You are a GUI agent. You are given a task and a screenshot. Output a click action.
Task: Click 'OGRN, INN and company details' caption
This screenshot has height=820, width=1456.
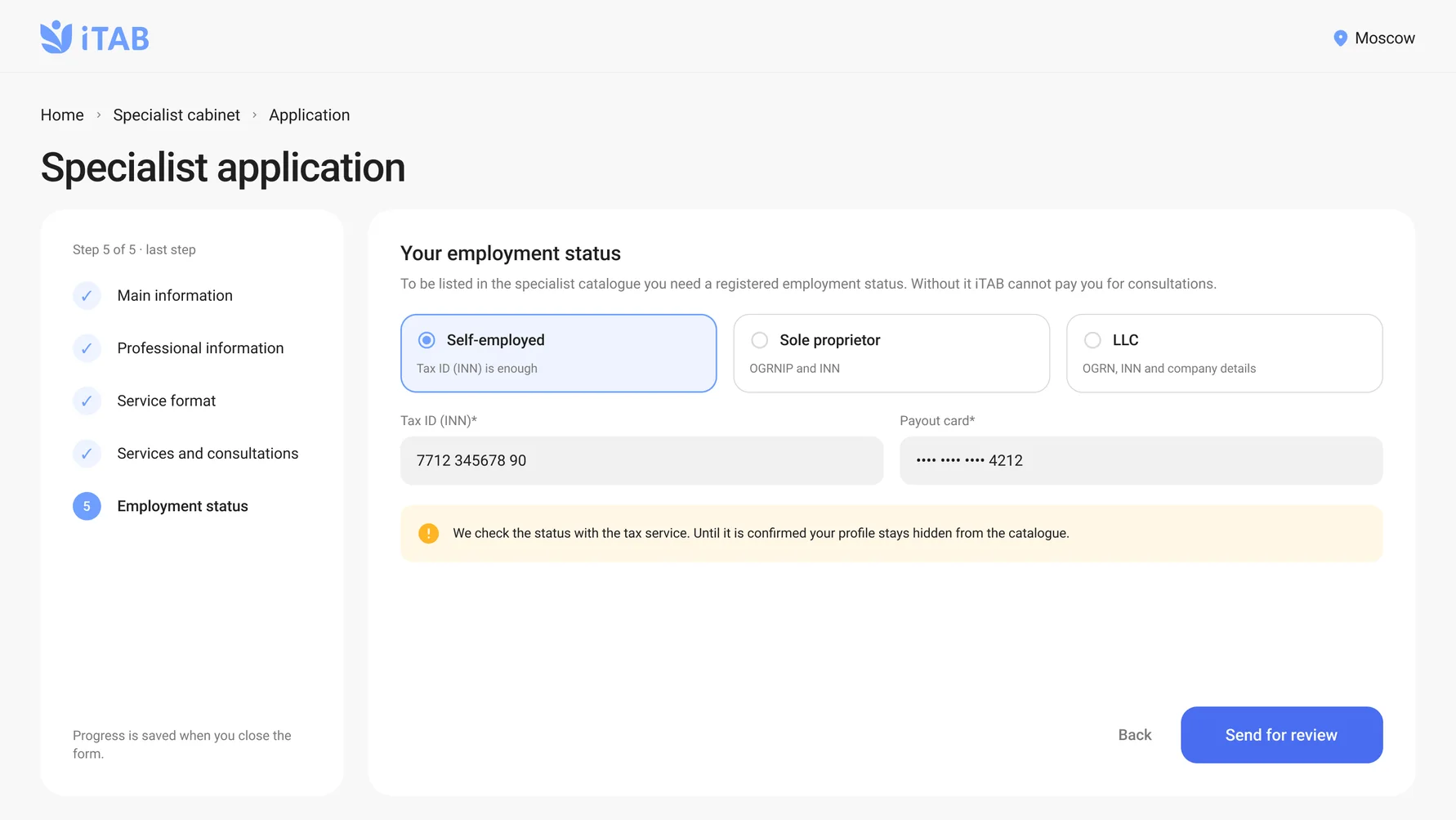(x=1169, y=369)
